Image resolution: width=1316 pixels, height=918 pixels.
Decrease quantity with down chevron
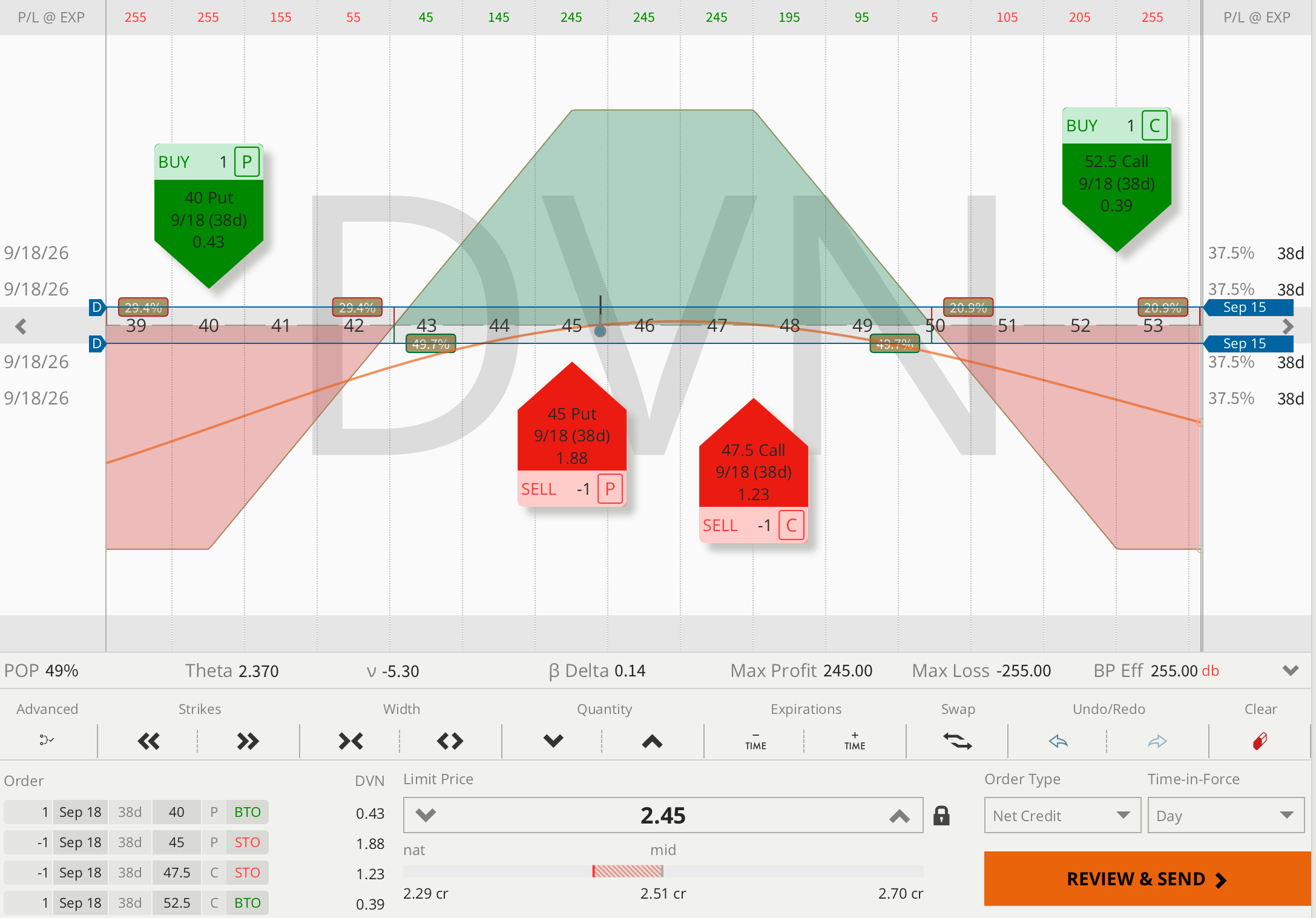[x=553, y=741]
